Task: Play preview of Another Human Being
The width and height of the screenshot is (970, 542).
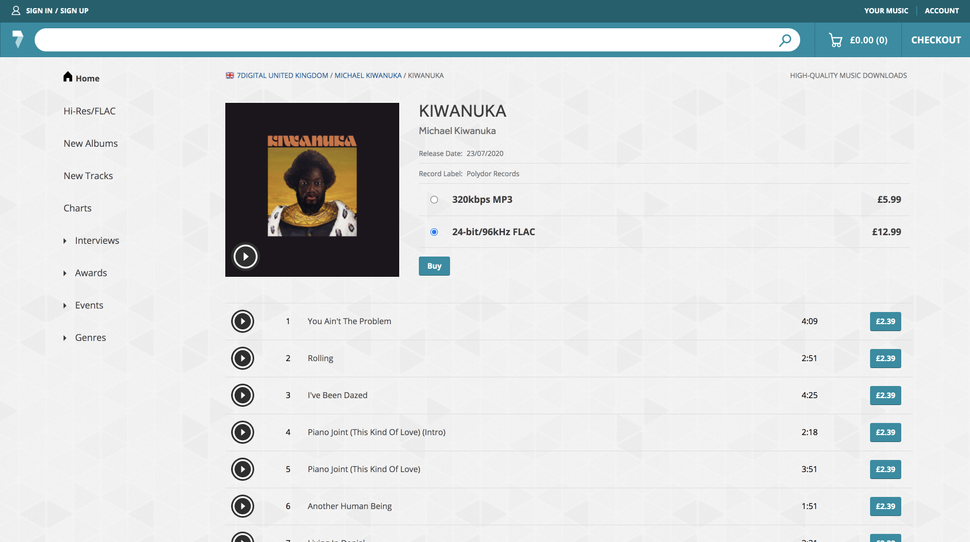Action: click(x=242, y=506)
